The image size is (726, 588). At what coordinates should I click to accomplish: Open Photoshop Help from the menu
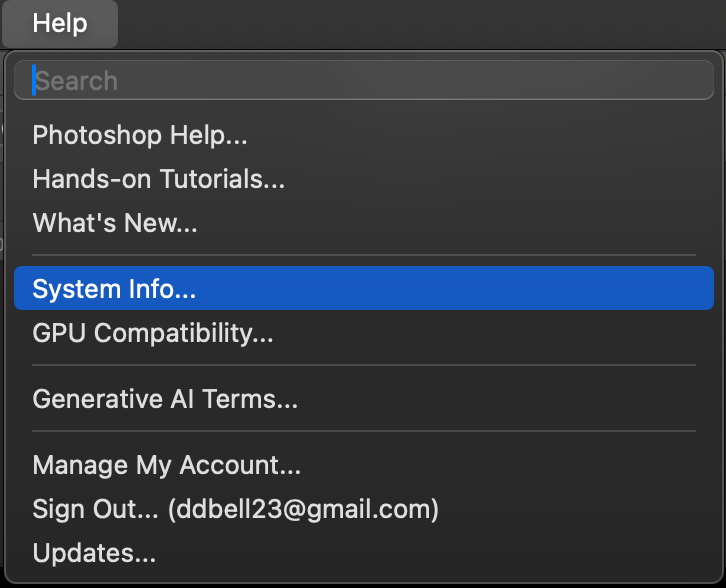(x=140, y=134)
